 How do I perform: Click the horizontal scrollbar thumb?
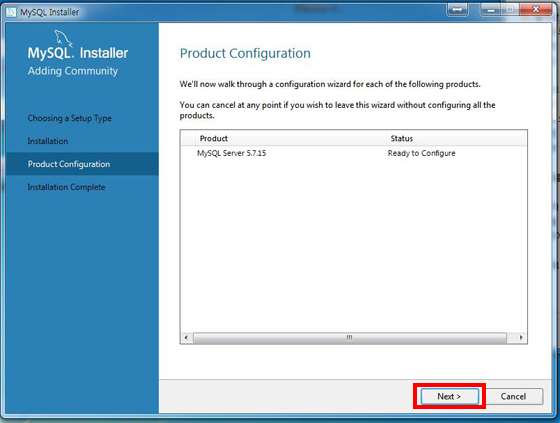(x=350, y=337)
